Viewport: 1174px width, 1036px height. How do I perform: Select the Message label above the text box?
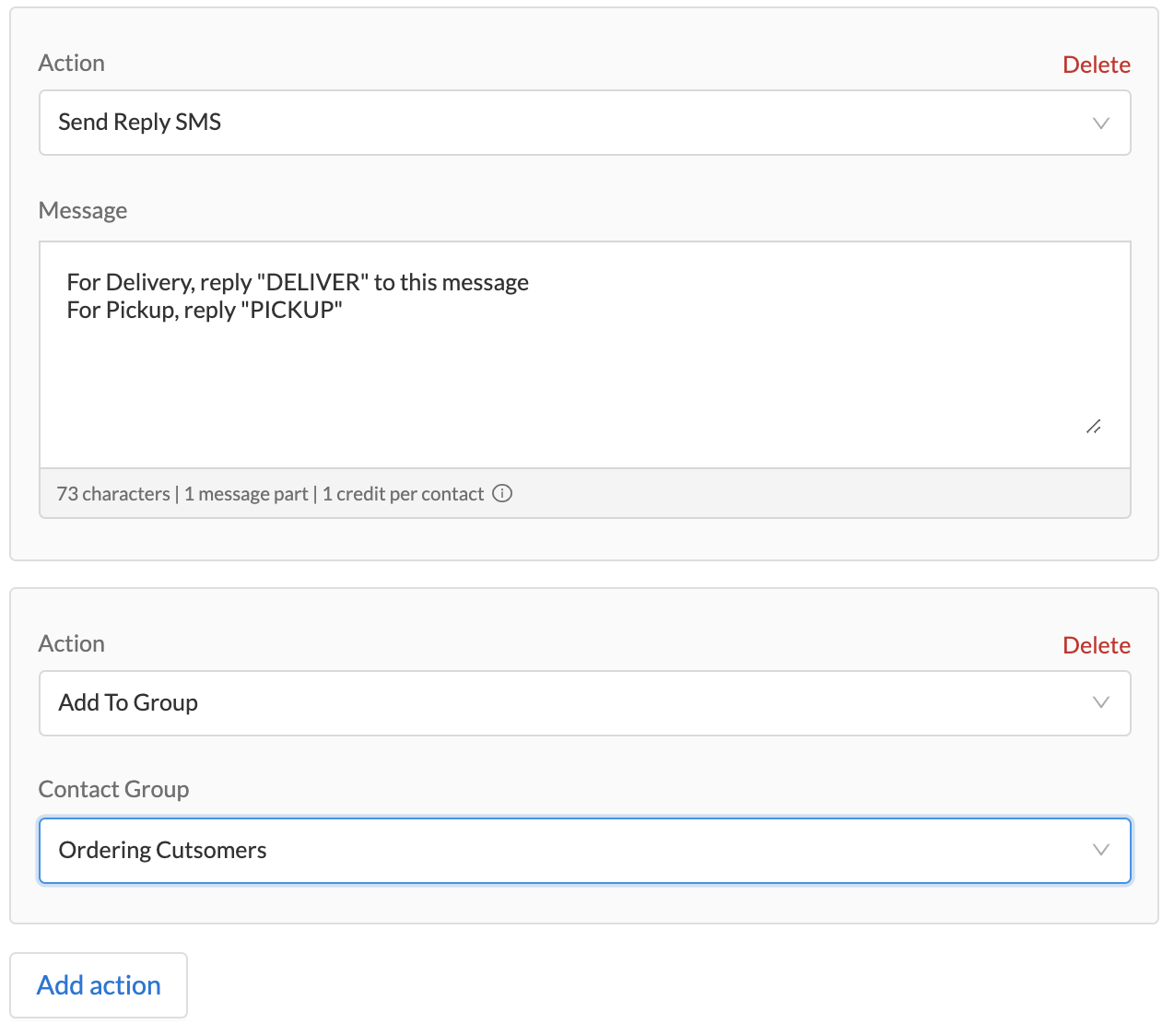click(x=82, y=210)
